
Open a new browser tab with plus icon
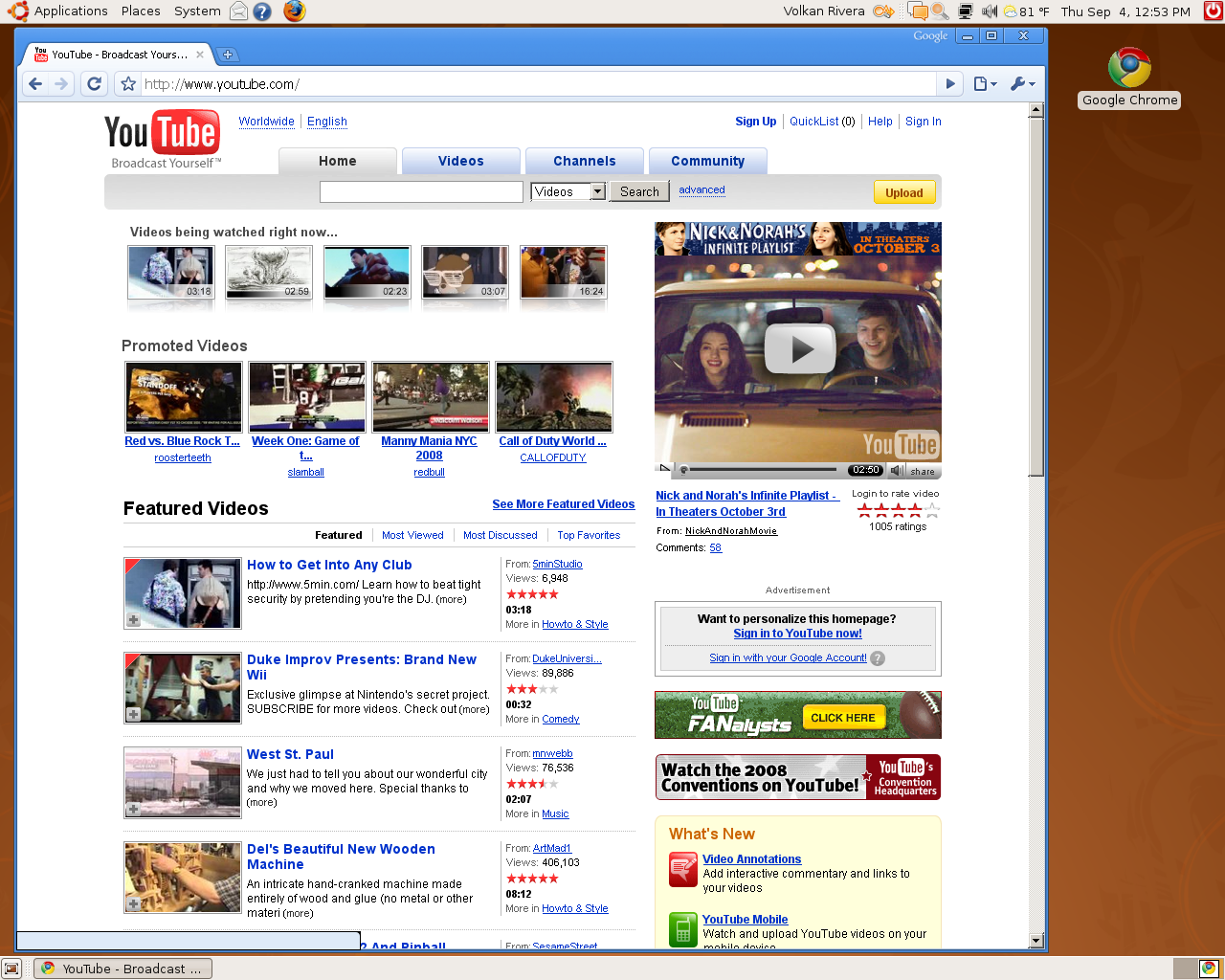[x=228, y=55]
